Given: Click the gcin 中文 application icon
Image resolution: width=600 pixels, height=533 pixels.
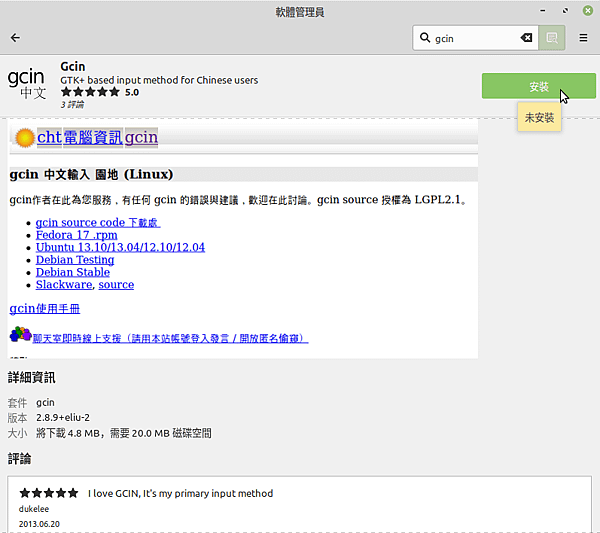Looking at the screenshot, I should (x=27, y=84).
